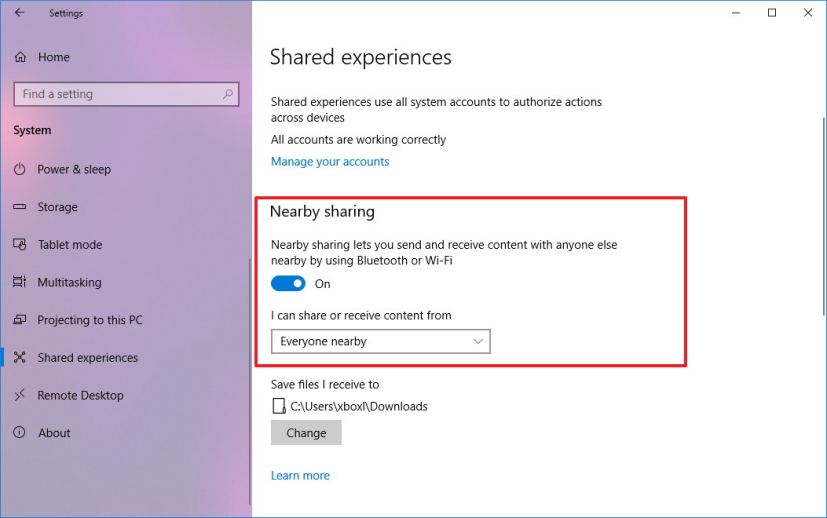Click the Tablet mode icon
This screenshot has width=827, height=518.
point(20,245)
